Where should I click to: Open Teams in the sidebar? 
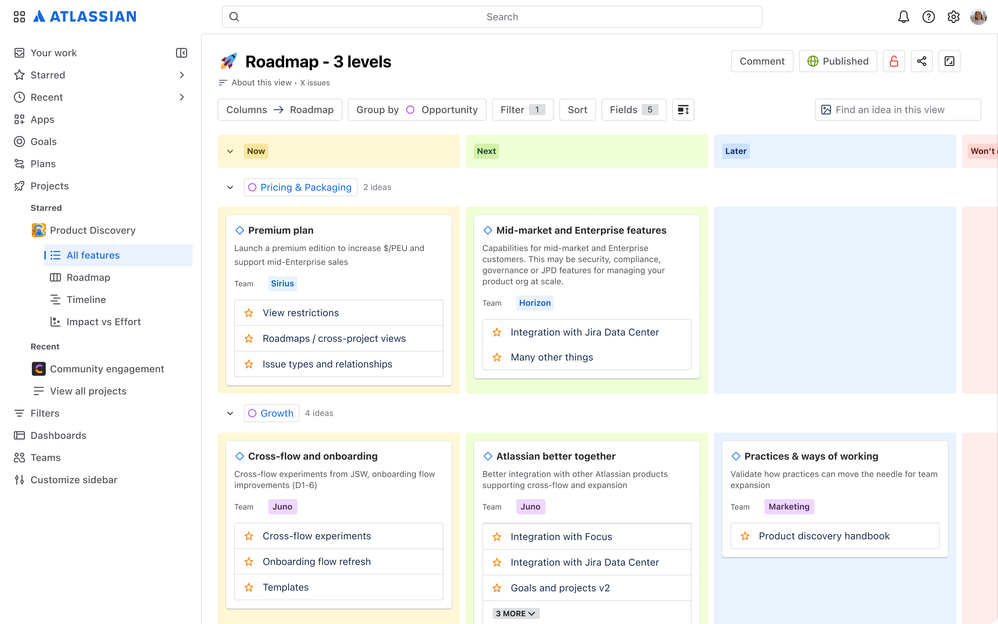coord(45,458)
